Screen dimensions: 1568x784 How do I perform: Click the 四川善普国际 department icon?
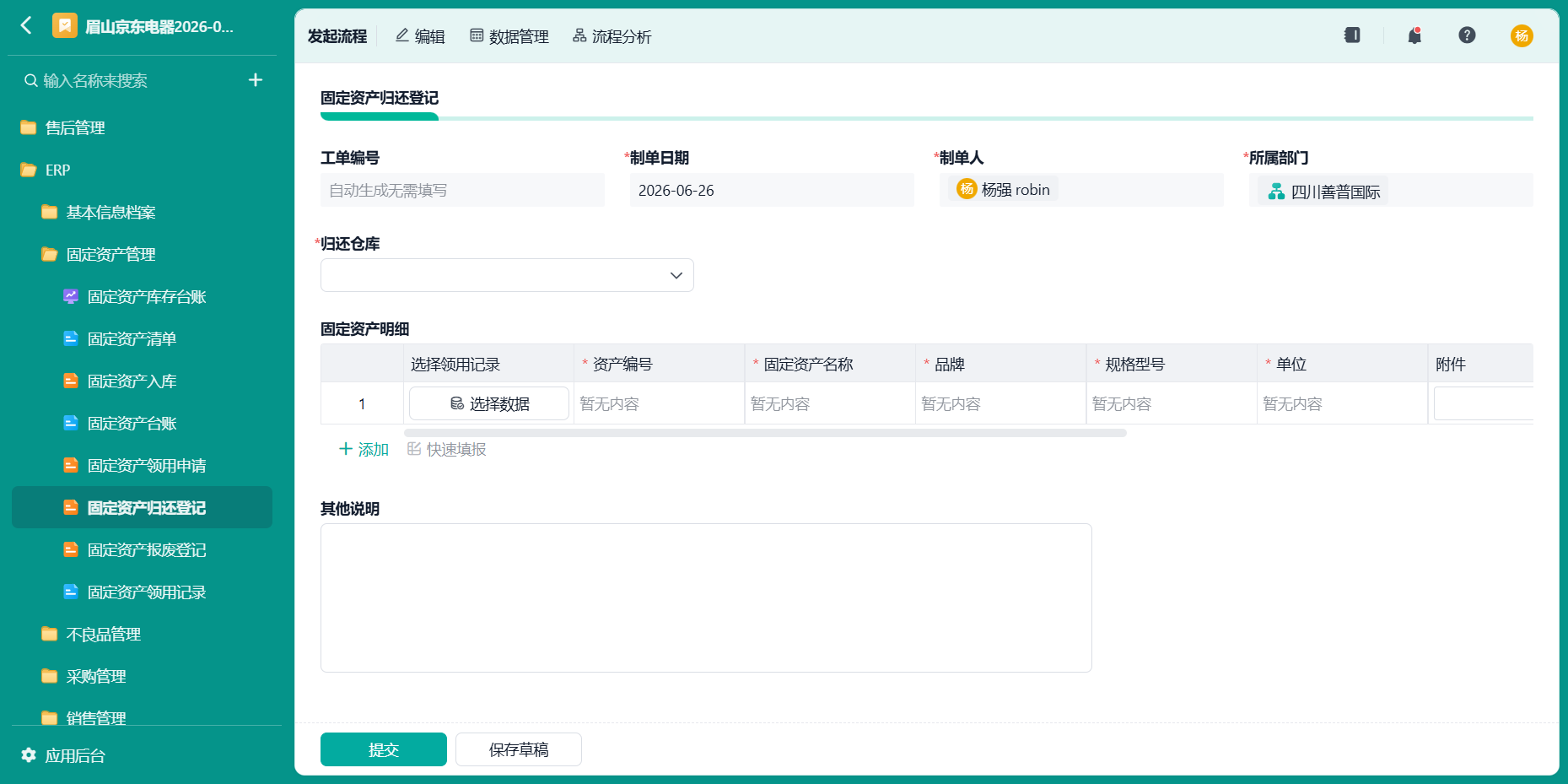point(1276,192)
